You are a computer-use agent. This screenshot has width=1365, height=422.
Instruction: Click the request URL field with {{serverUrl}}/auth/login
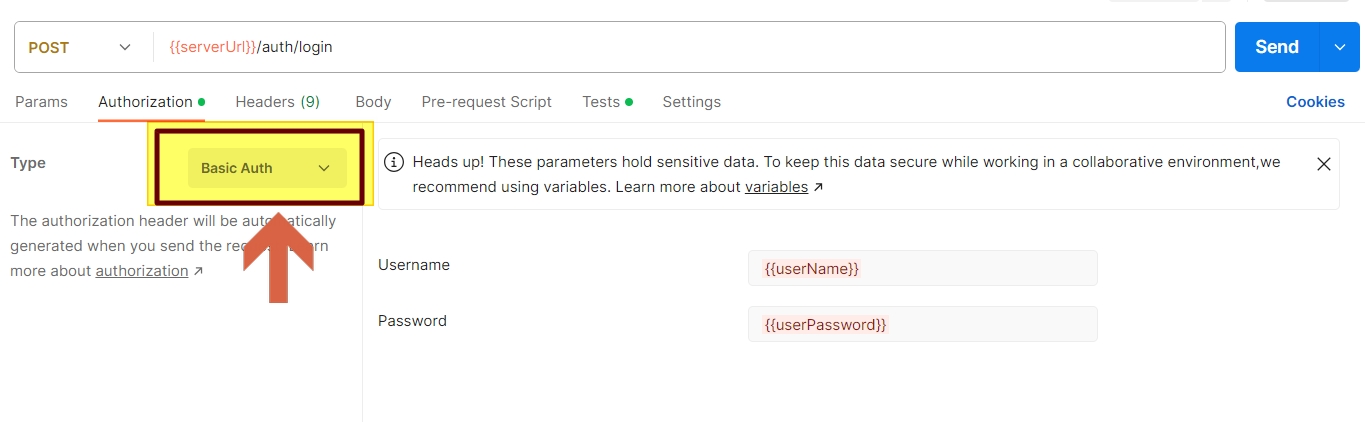click(x=689, y=47)
